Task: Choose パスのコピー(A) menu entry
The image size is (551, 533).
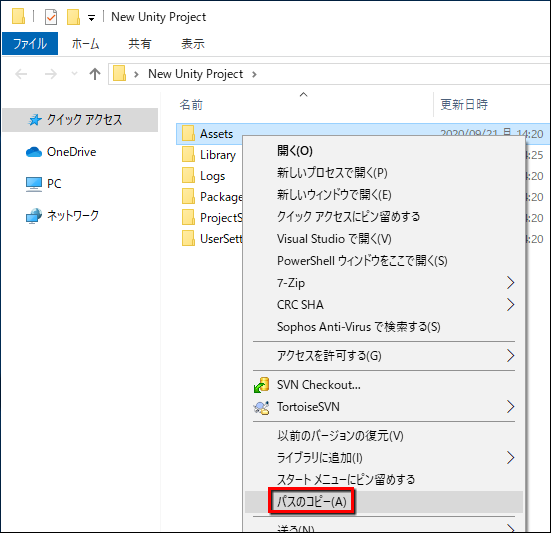Action: coord(311,501)
